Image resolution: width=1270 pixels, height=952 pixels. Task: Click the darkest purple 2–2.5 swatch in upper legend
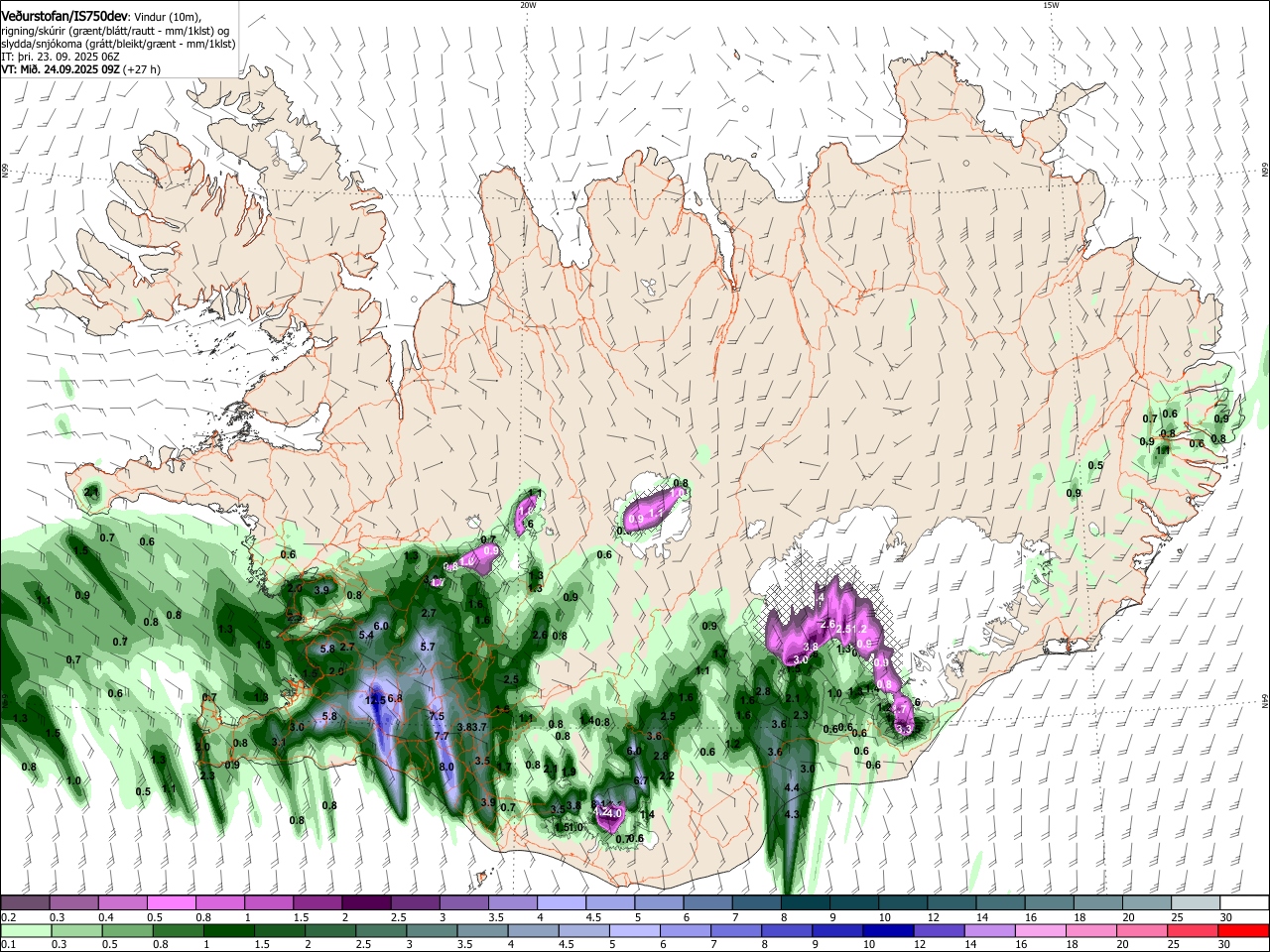(366, 902)
